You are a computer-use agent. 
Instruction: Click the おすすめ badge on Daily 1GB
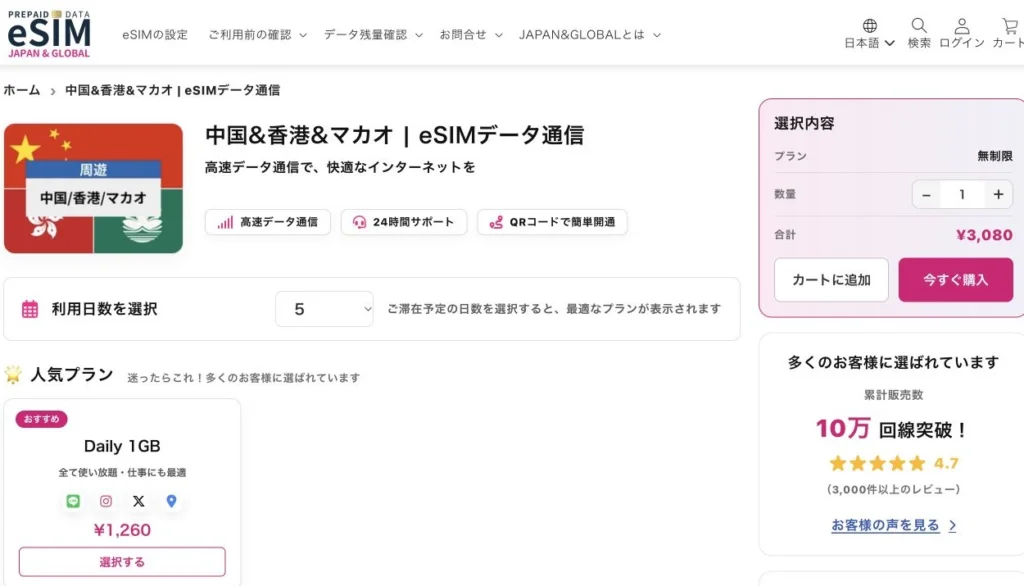[41, 419]
